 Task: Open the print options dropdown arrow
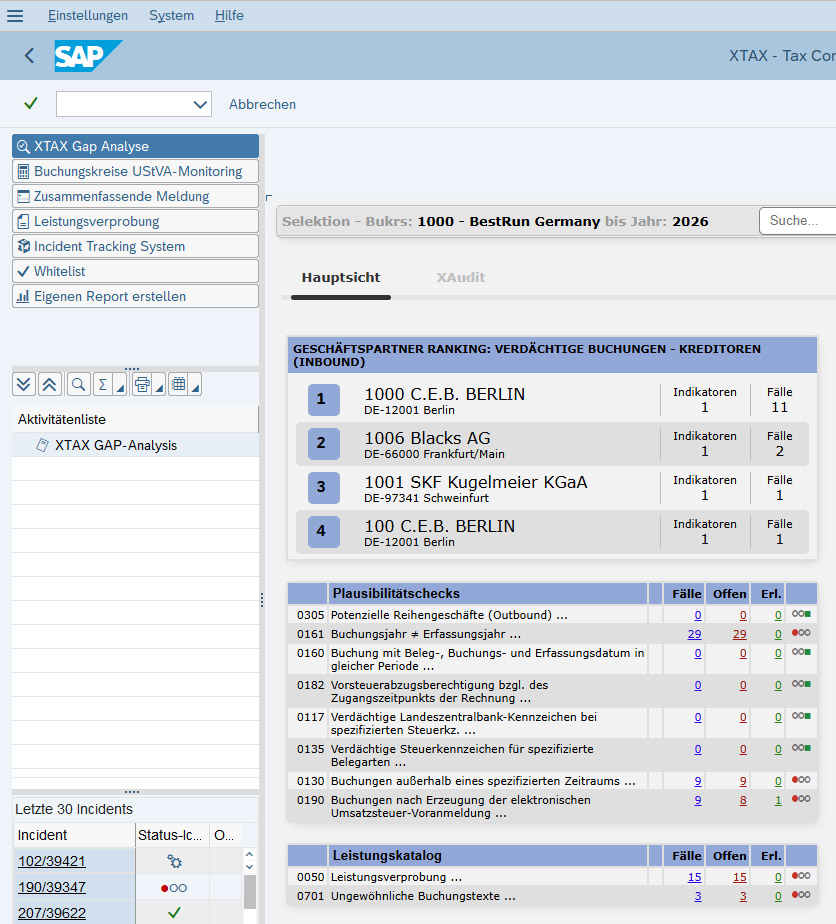[x=159, y=385]
